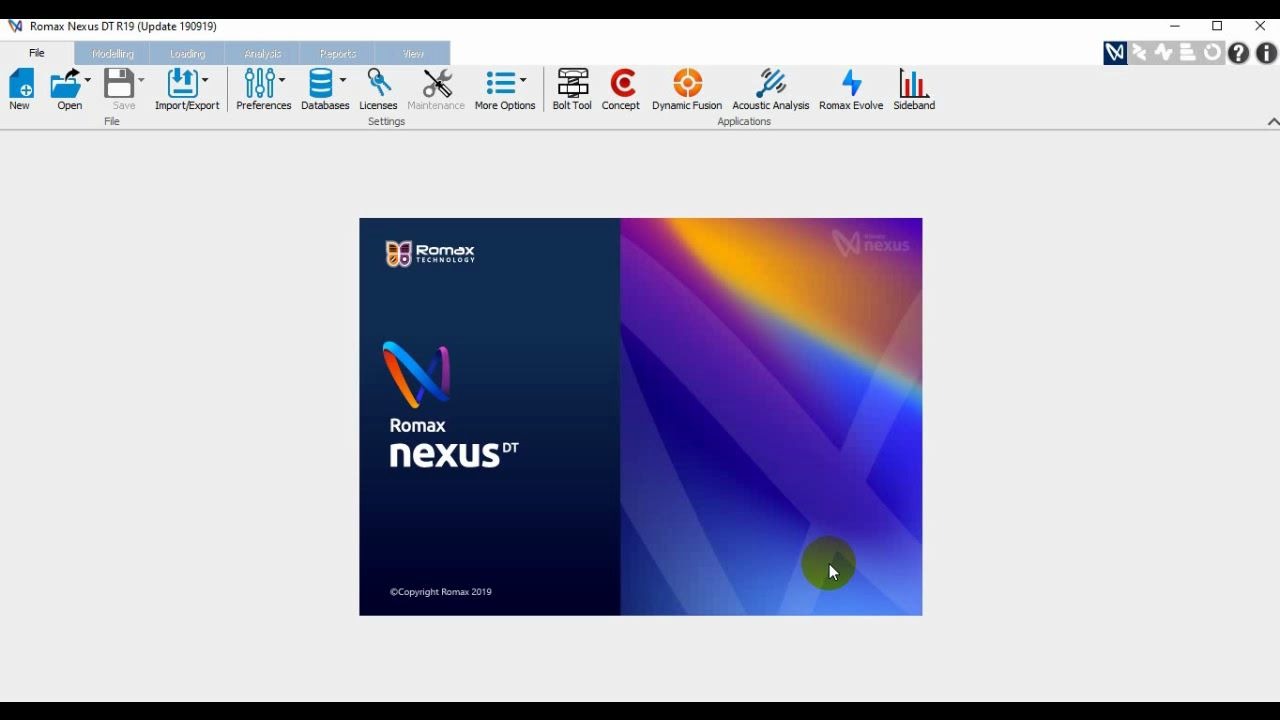Switch to the Loading ribbon tab
This screenshot has height=720, width=1280.
point(187,53)
